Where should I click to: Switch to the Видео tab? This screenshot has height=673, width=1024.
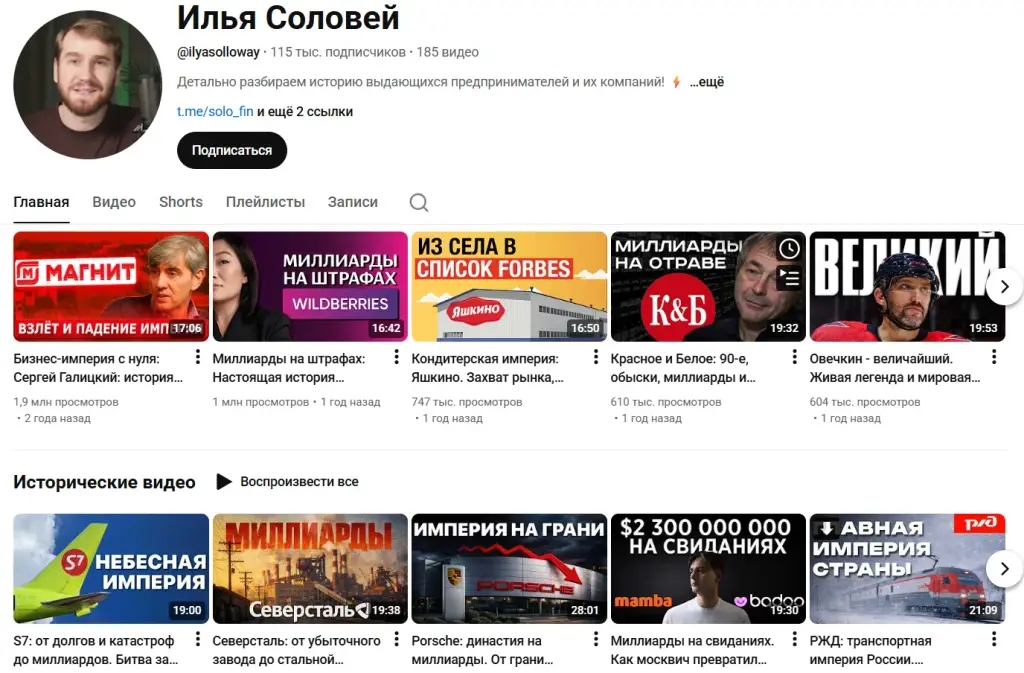tap(114, 202)
